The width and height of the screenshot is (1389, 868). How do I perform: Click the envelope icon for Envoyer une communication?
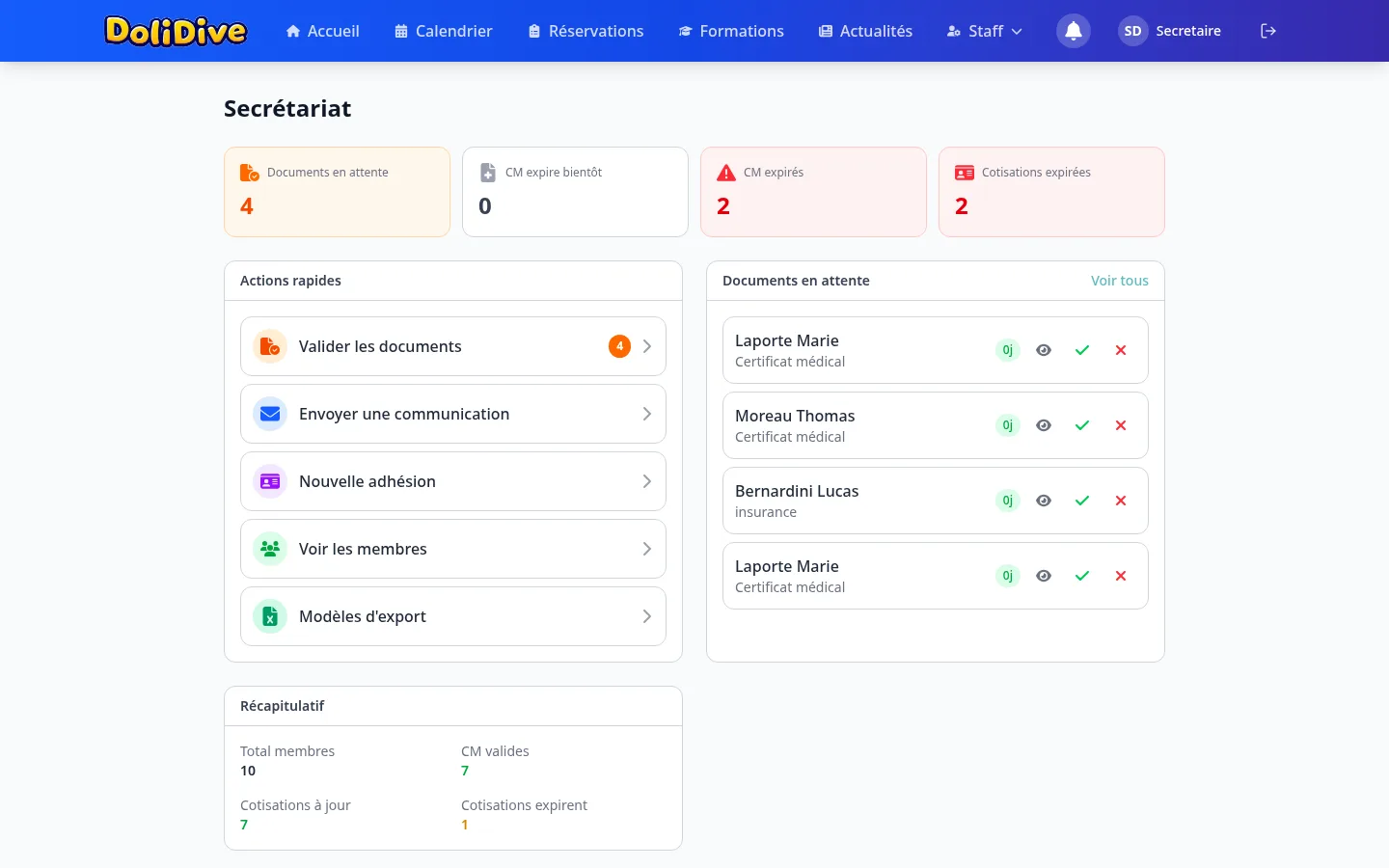[270, 414]
